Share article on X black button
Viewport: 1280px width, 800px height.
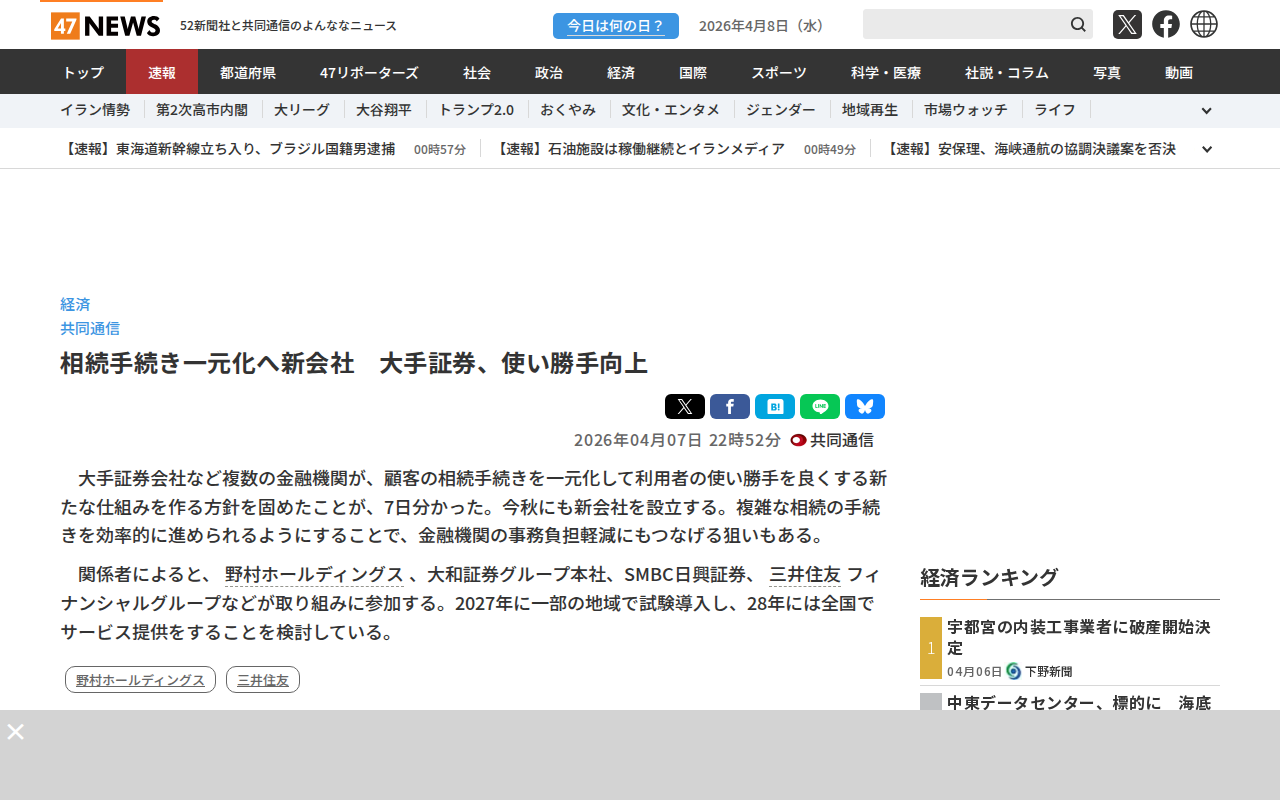[x=685, y=406]
